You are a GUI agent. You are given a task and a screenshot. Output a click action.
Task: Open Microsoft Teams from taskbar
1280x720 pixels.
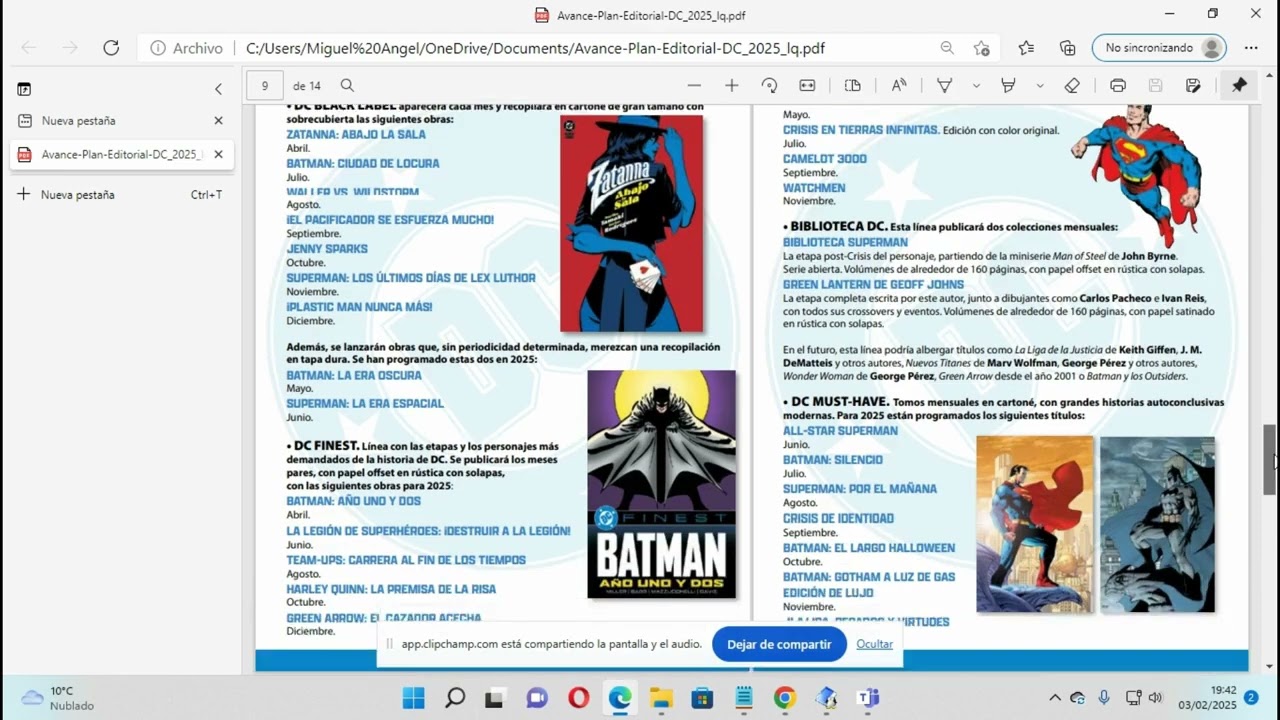(867, 698)
